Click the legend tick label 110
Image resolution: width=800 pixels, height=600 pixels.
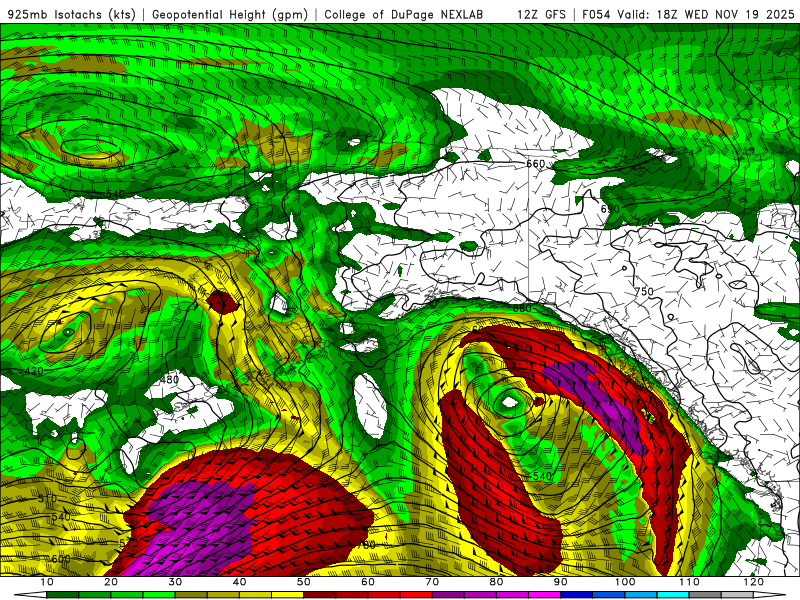pos(689,582)
